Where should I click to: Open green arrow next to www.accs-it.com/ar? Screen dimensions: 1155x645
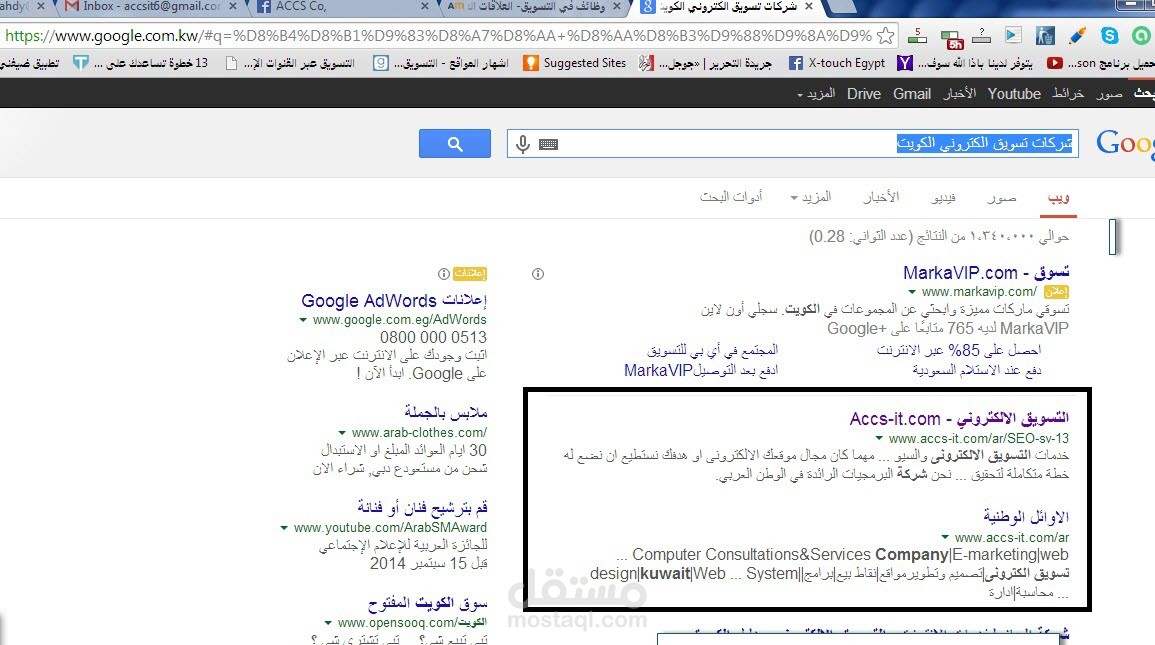coord(945,538)
